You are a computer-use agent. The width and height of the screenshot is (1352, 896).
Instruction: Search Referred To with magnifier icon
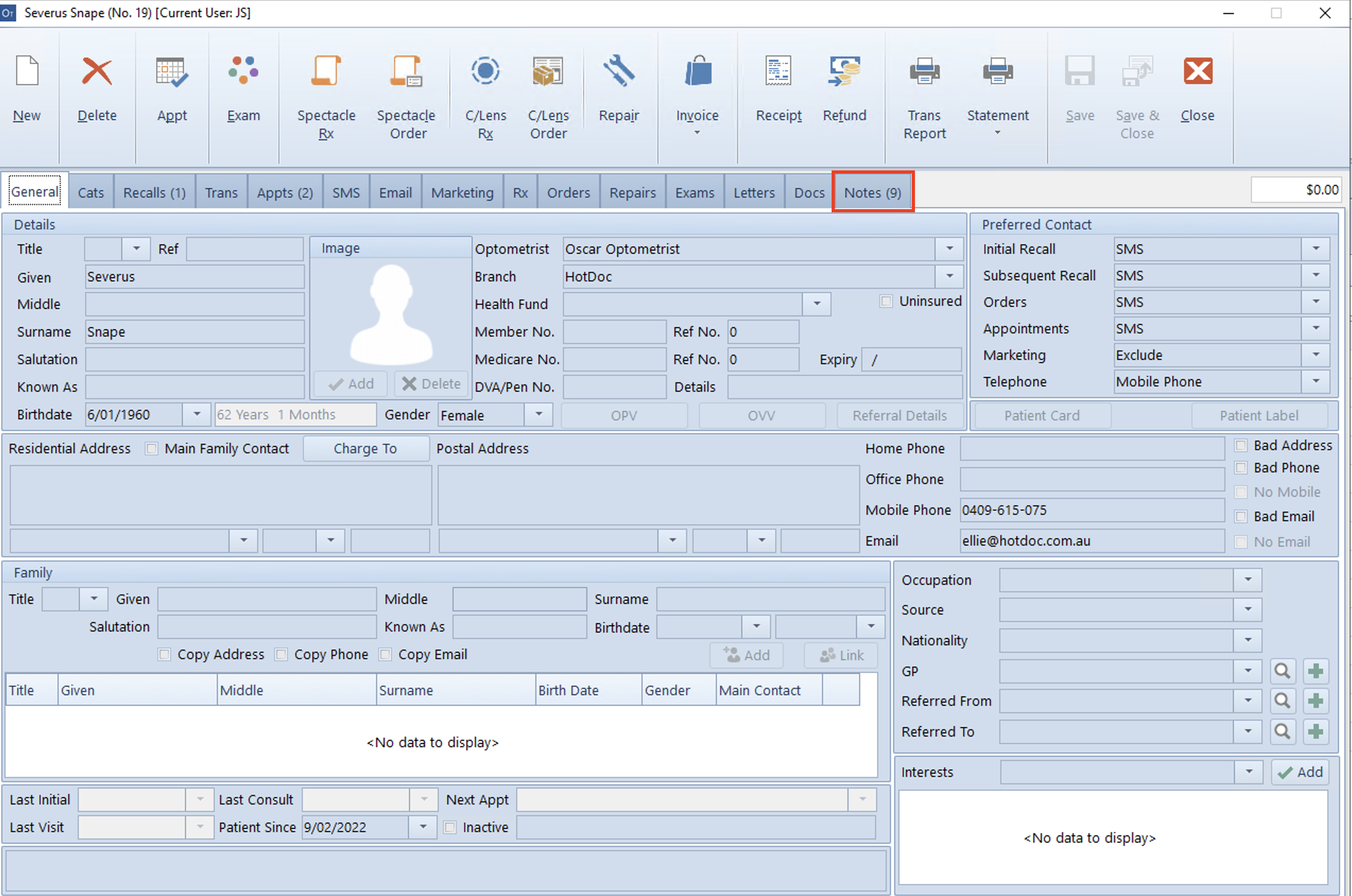pos(1282,731)
